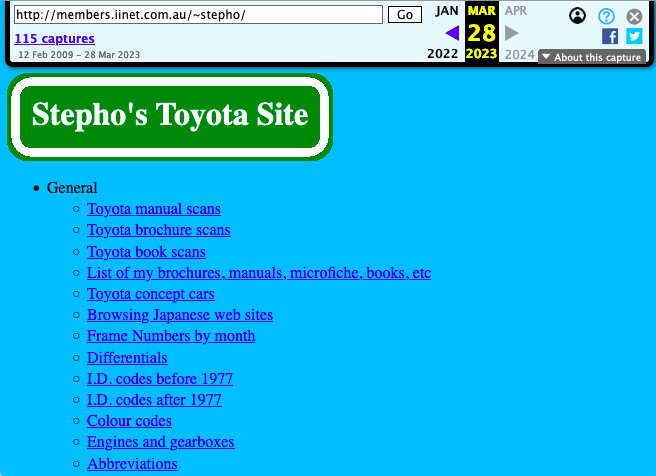This screenshot has width=656, height=476.
Task: Open Browsing Japanese web sites link
Action: [180, 315]
